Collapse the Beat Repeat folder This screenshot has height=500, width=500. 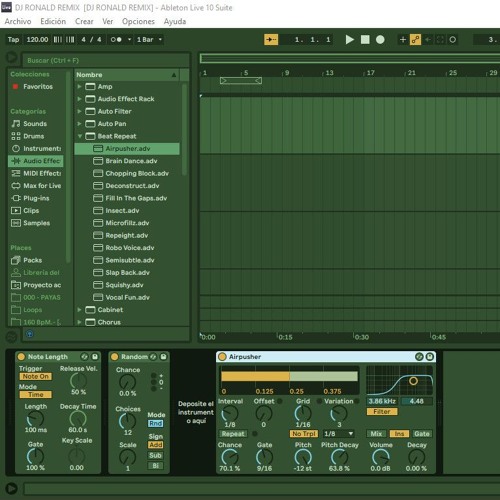coord(79,136)
